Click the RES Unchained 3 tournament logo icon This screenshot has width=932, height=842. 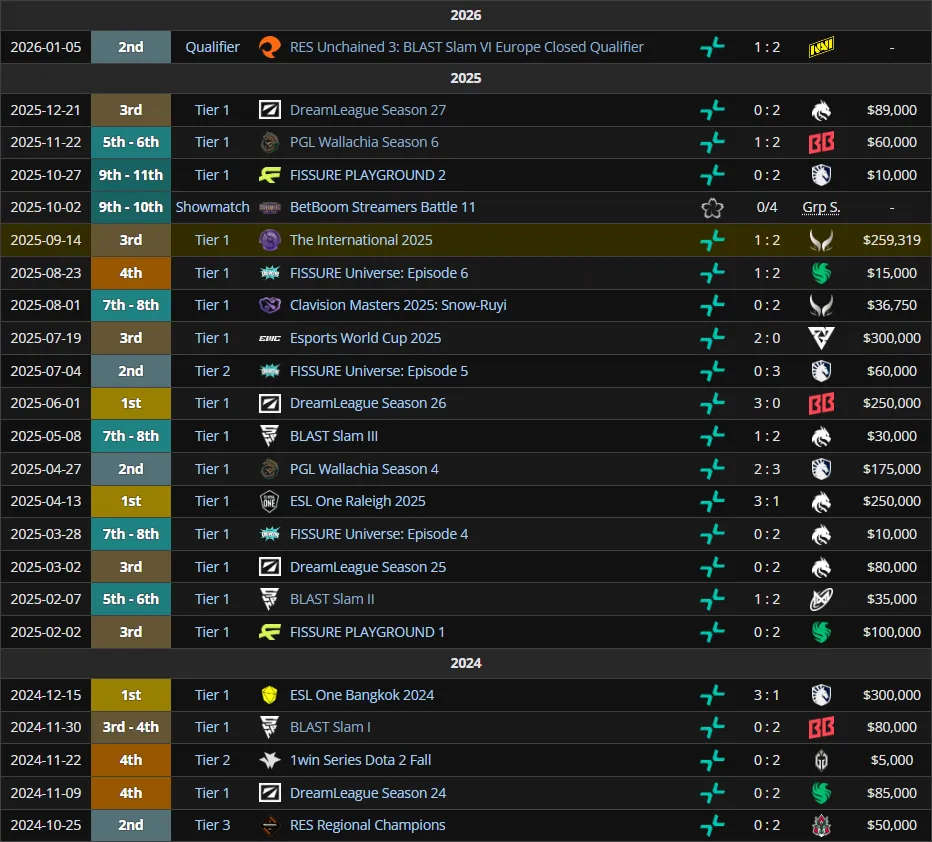coord(270,47)
